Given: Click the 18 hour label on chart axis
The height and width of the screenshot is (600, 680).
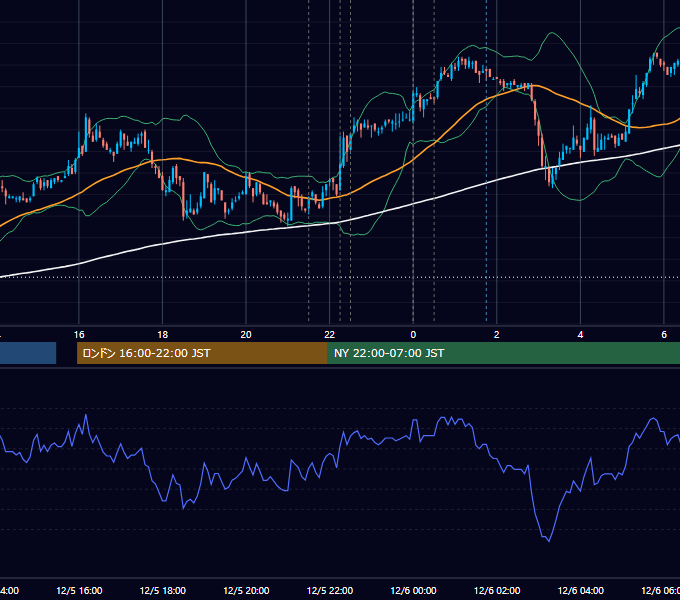Looking at the screenshot, I should click(x=163, y=335).
